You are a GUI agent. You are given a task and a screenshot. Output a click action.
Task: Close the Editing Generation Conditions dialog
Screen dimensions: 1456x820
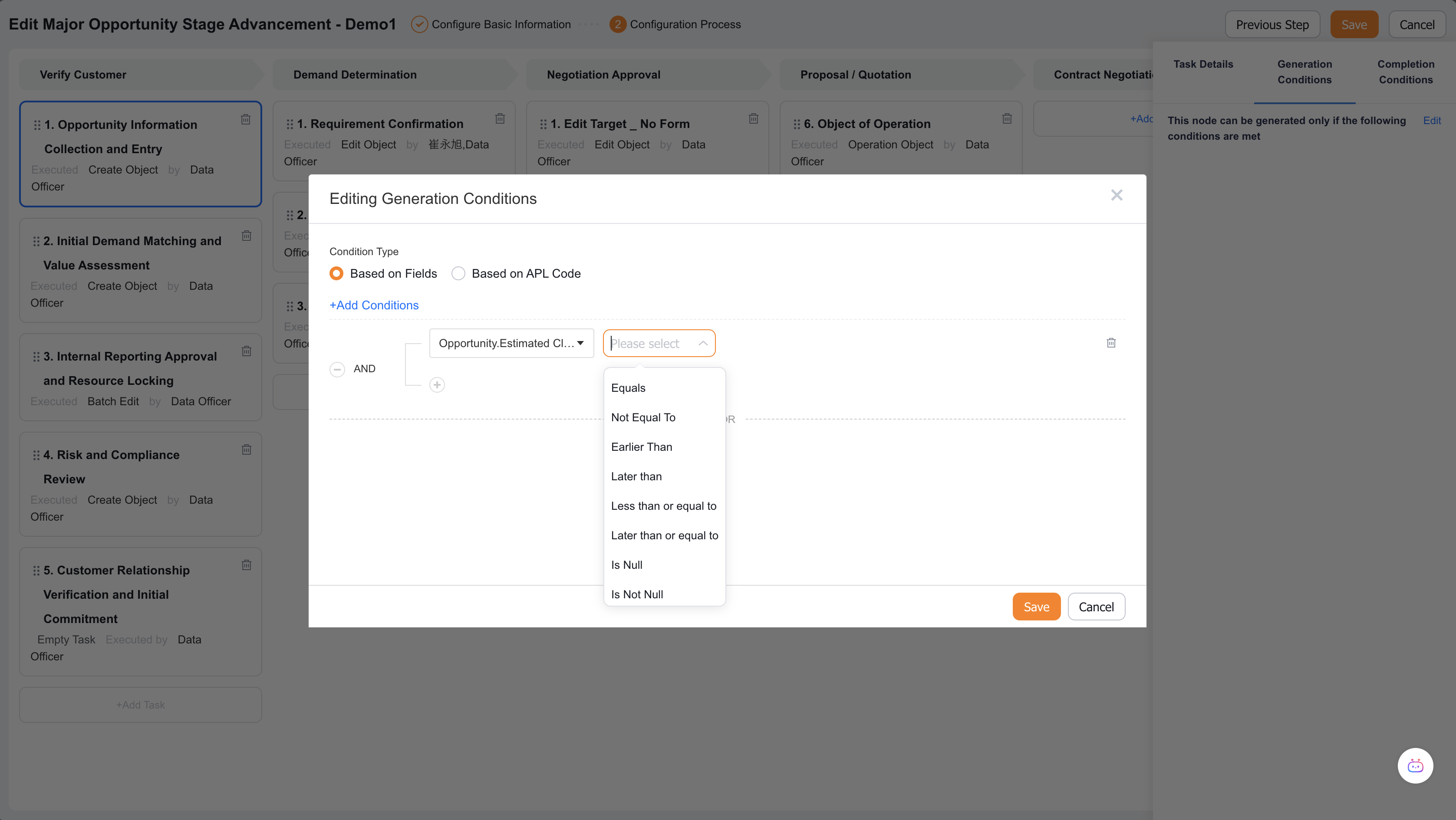(1116, 195)
